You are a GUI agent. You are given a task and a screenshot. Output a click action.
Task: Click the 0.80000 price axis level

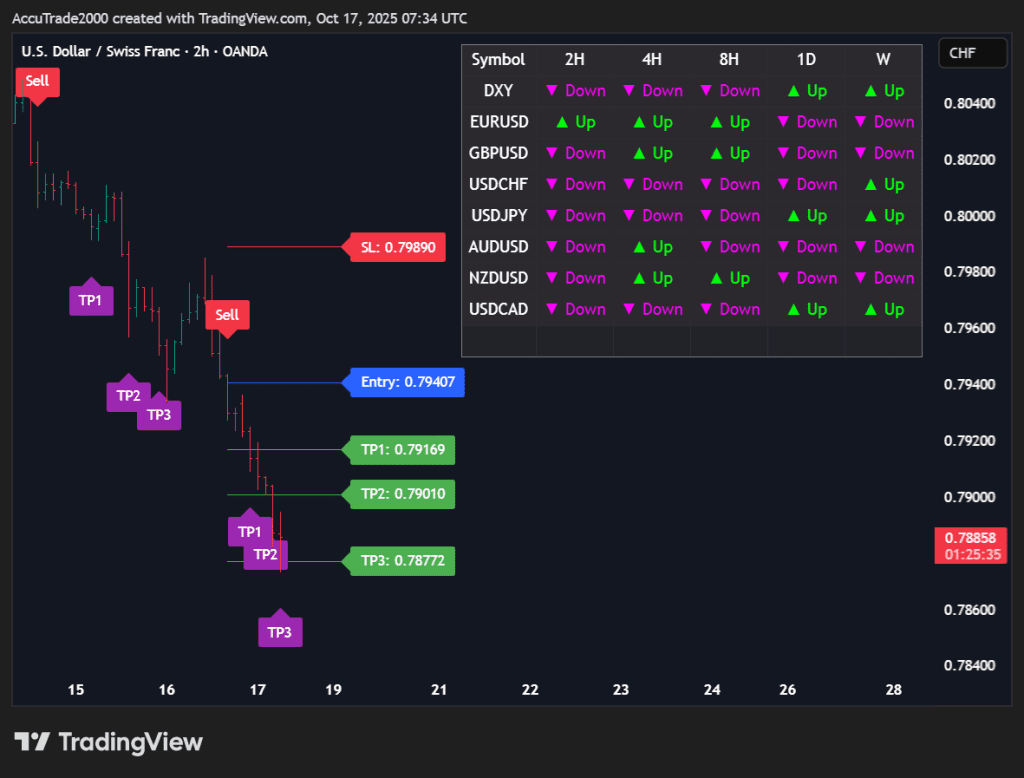point(968,216)
